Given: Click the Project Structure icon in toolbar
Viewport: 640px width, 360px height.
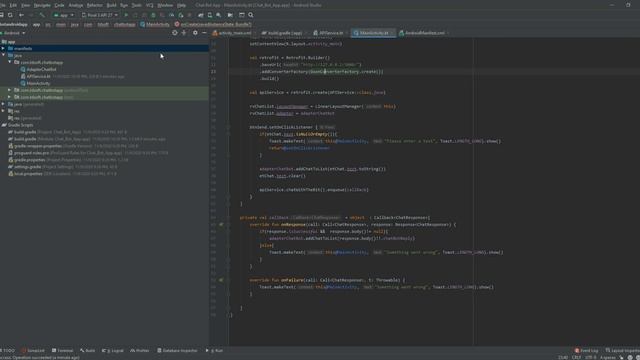Looking at the screenshot, I should (242, 15).
